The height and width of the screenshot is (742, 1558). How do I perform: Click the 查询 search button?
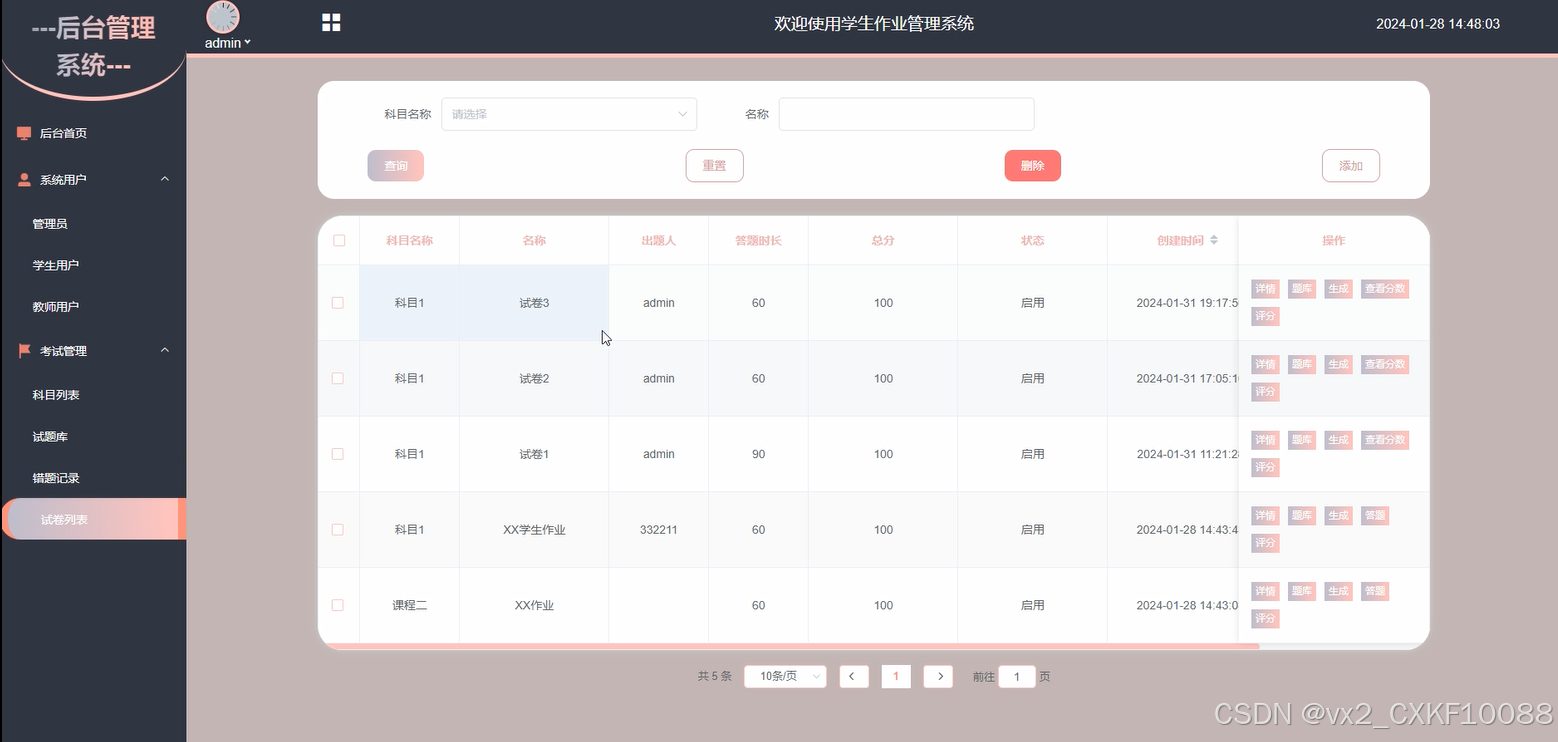[x=395, y=166]
